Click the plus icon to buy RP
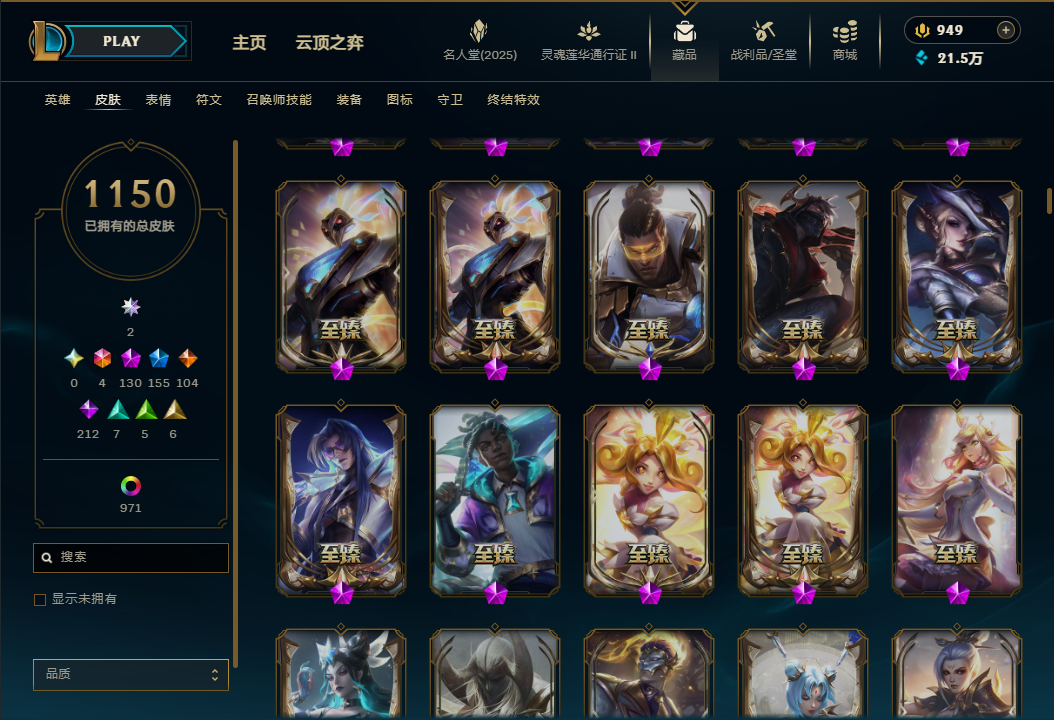The height and width of the screenshot is (720, 1054). [x=1006, y=30]
